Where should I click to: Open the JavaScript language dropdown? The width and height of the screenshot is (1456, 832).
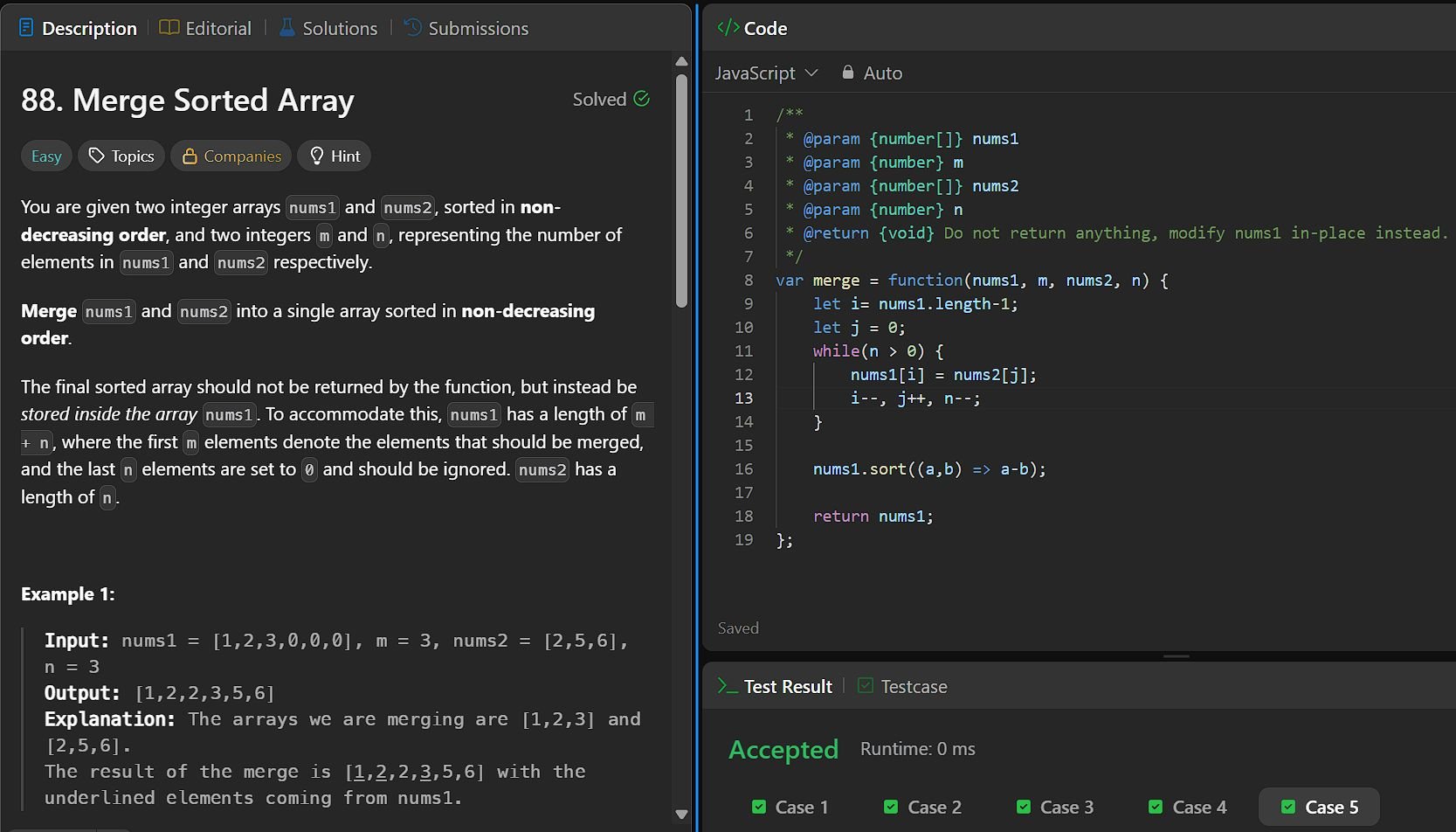click(x=766, y=73)
